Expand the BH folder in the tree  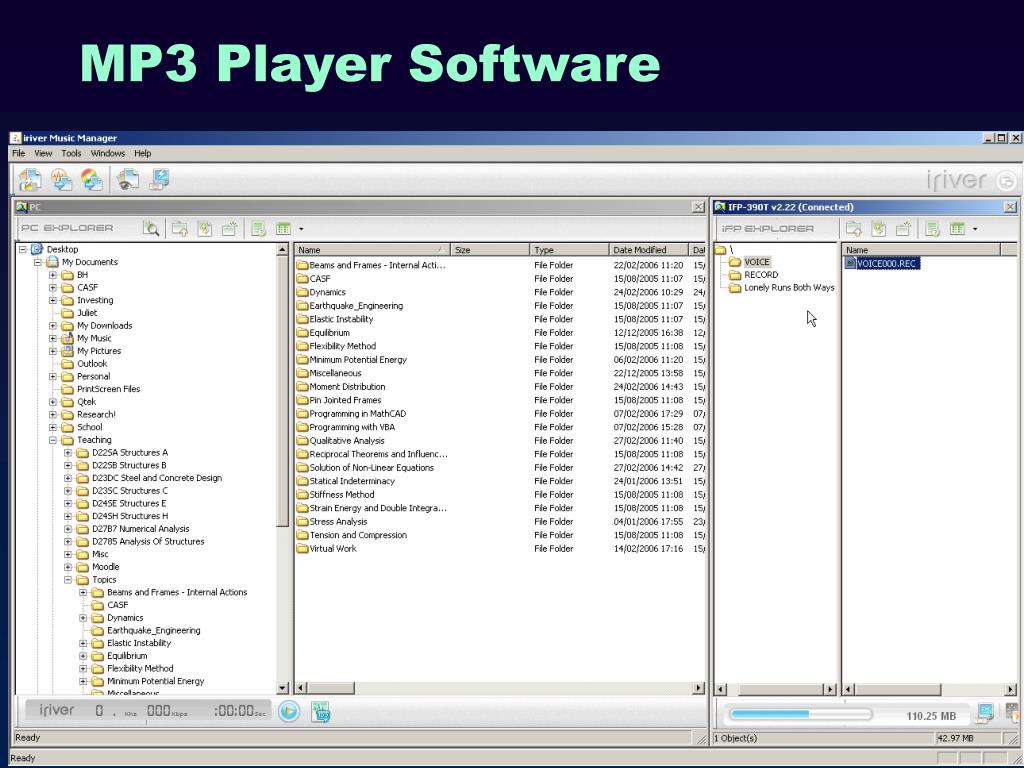pyautogui.click(x=53, y=275)
